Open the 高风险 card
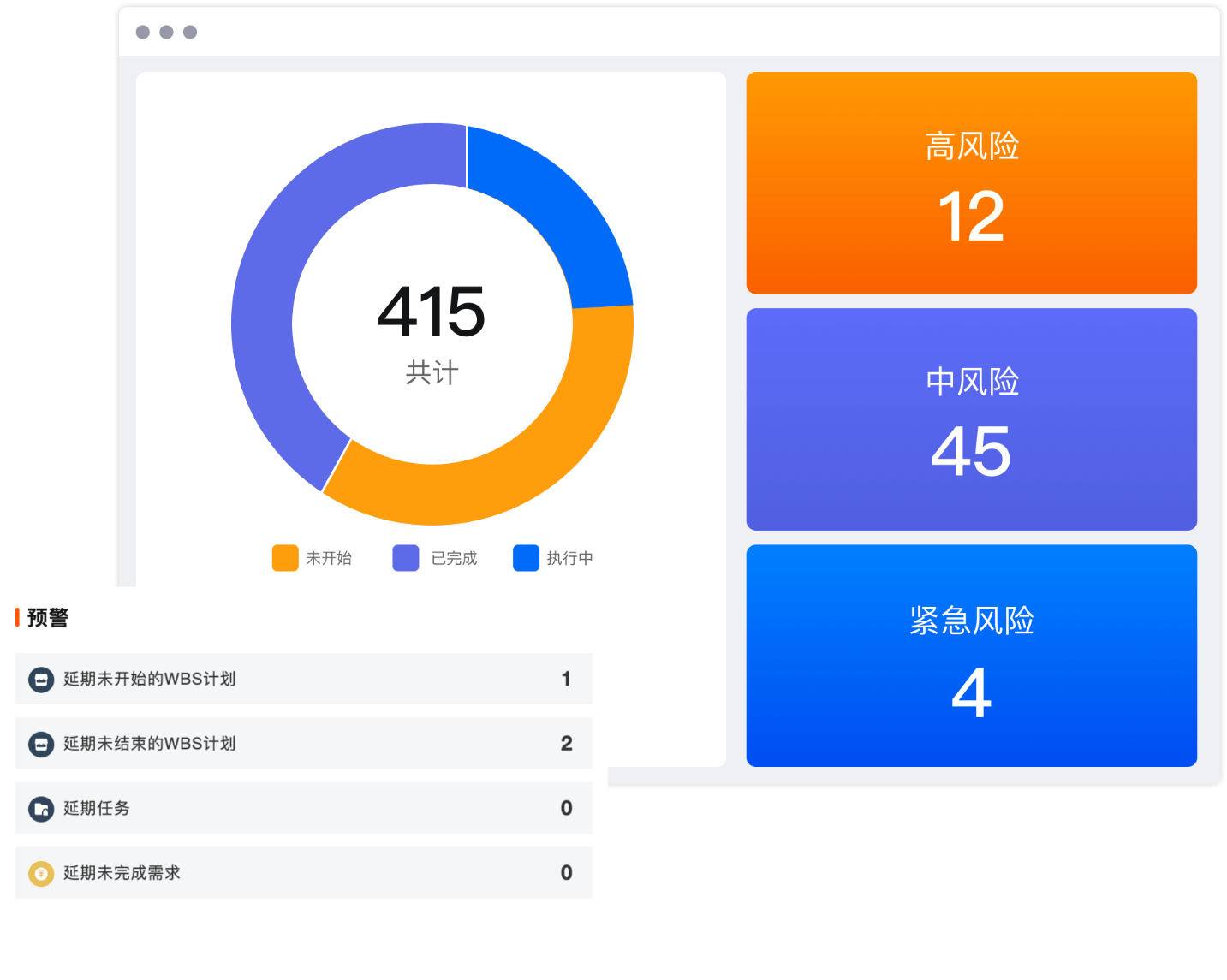Viewport: 1227px width, 980px height. (x=971, y=183)
